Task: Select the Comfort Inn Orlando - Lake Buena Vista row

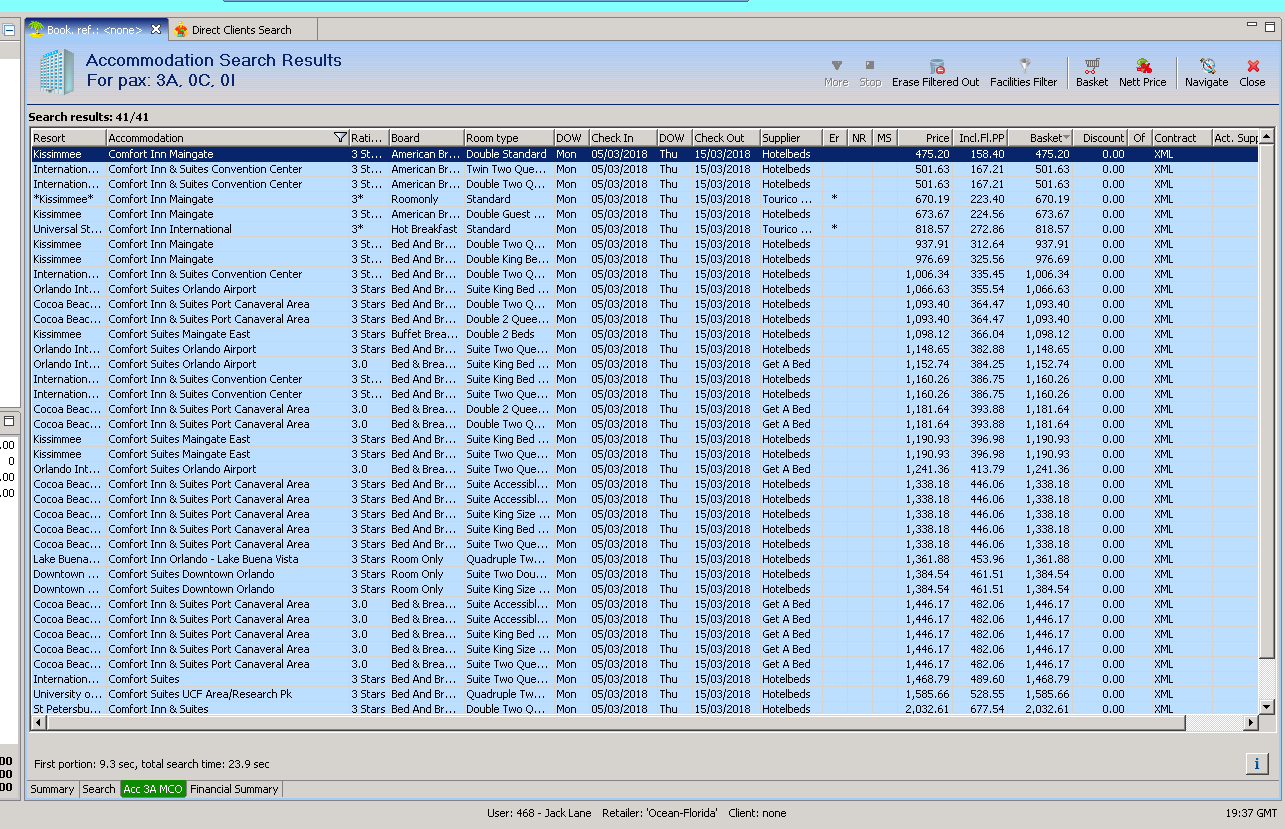Action: click(644, 559)
